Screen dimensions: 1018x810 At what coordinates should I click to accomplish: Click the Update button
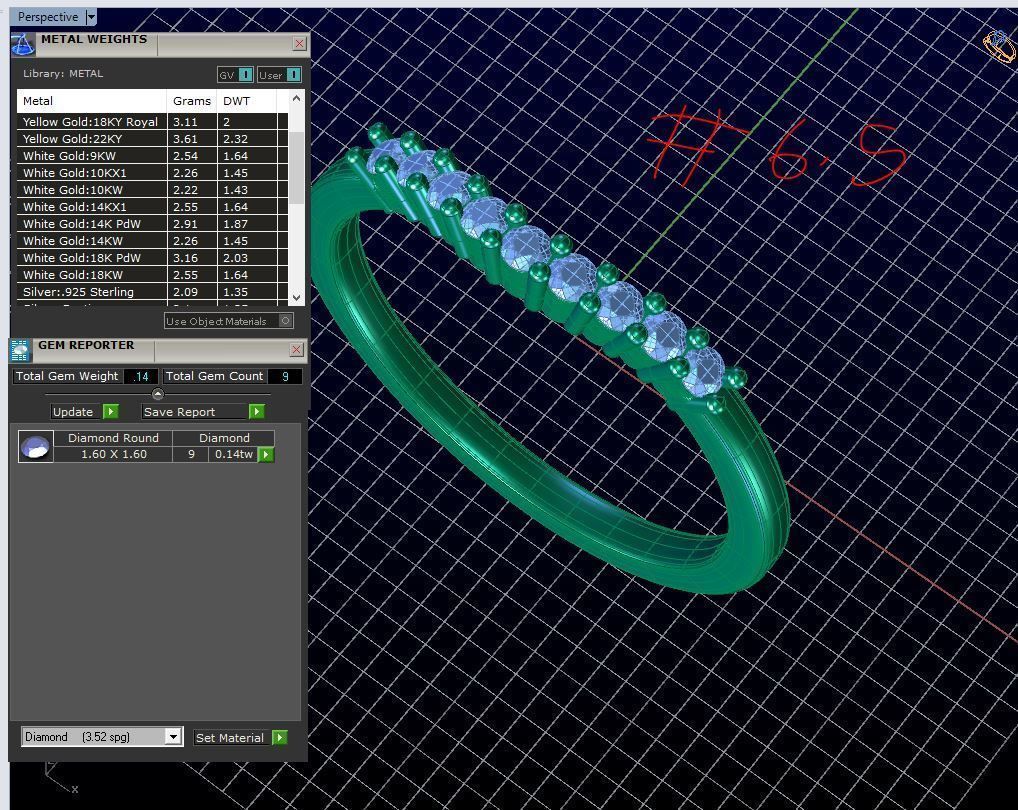77,411
